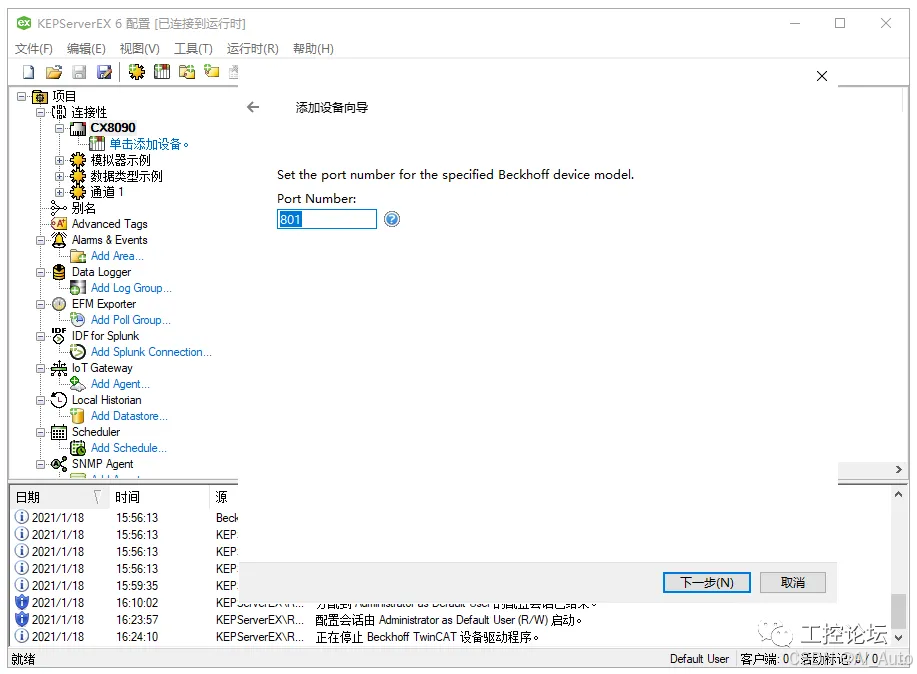The width and height of the screenshot is (917, 674).
Task: Click the New project toolbar icon
Action: coord(28,72)
